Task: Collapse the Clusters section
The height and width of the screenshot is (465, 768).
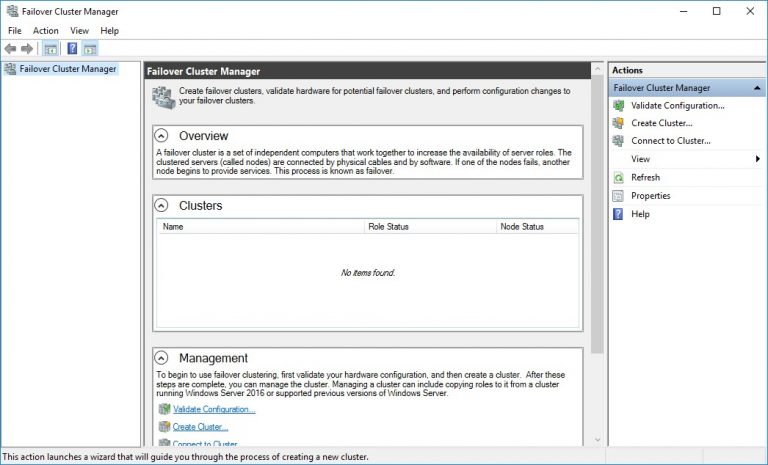Action: tap(162, 206)
